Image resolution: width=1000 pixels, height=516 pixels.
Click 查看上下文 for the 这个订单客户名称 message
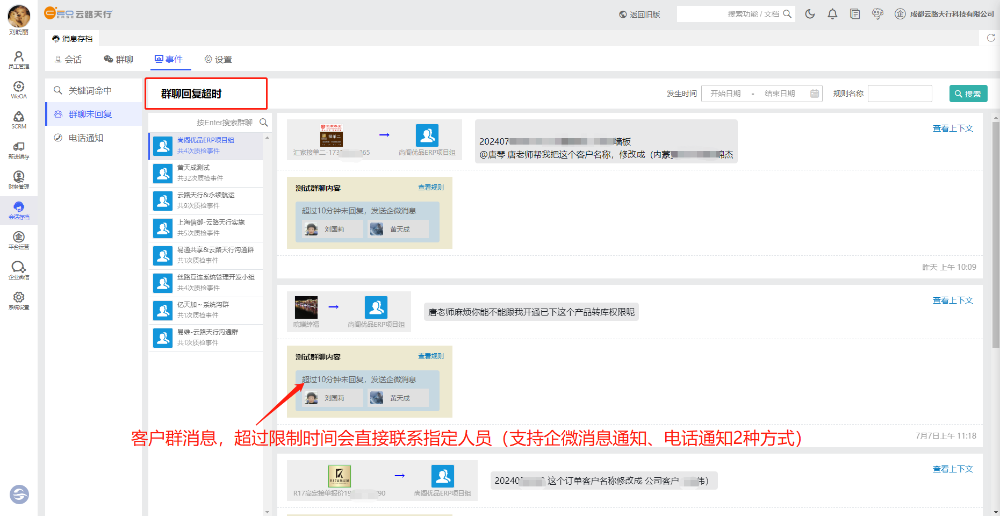[x=953, y=469]
